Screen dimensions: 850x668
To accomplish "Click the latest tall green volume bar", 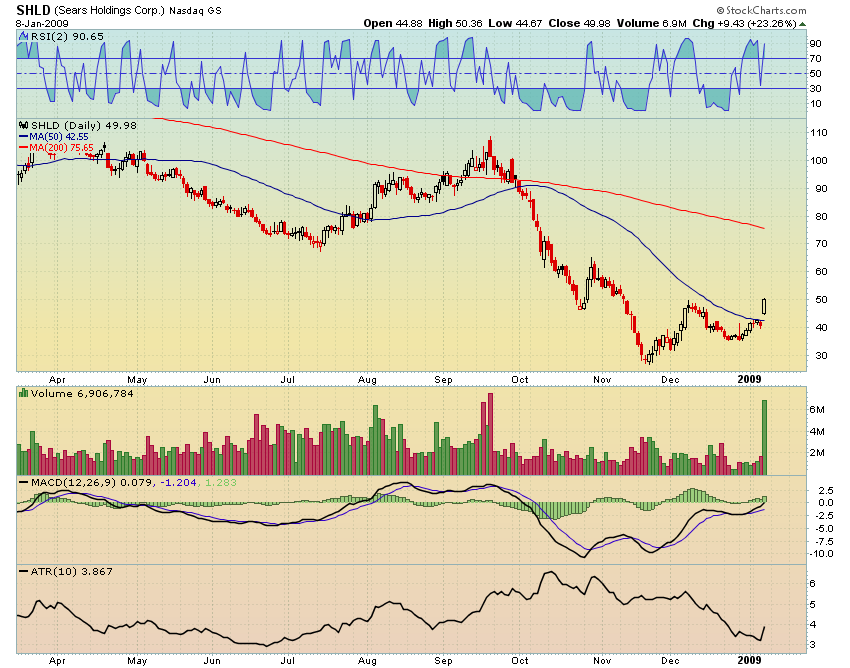I will (764, 437).
